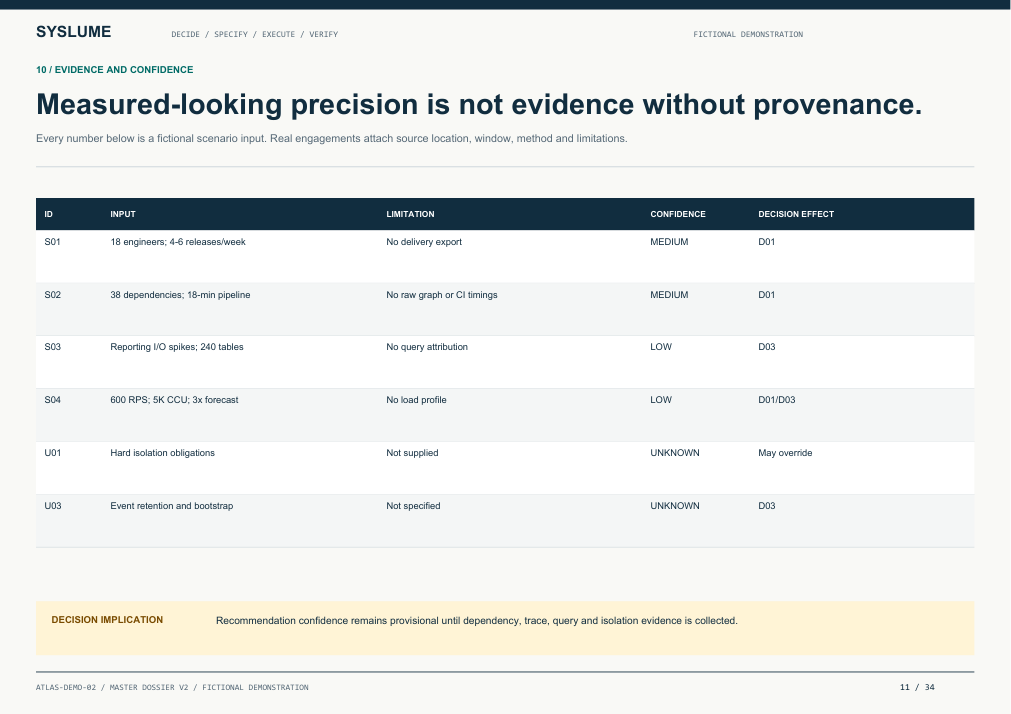This screenshot has width=1011, height=714.
Task: Click the LOW confidence cell in row S04
Action: [x=661, y=400]
